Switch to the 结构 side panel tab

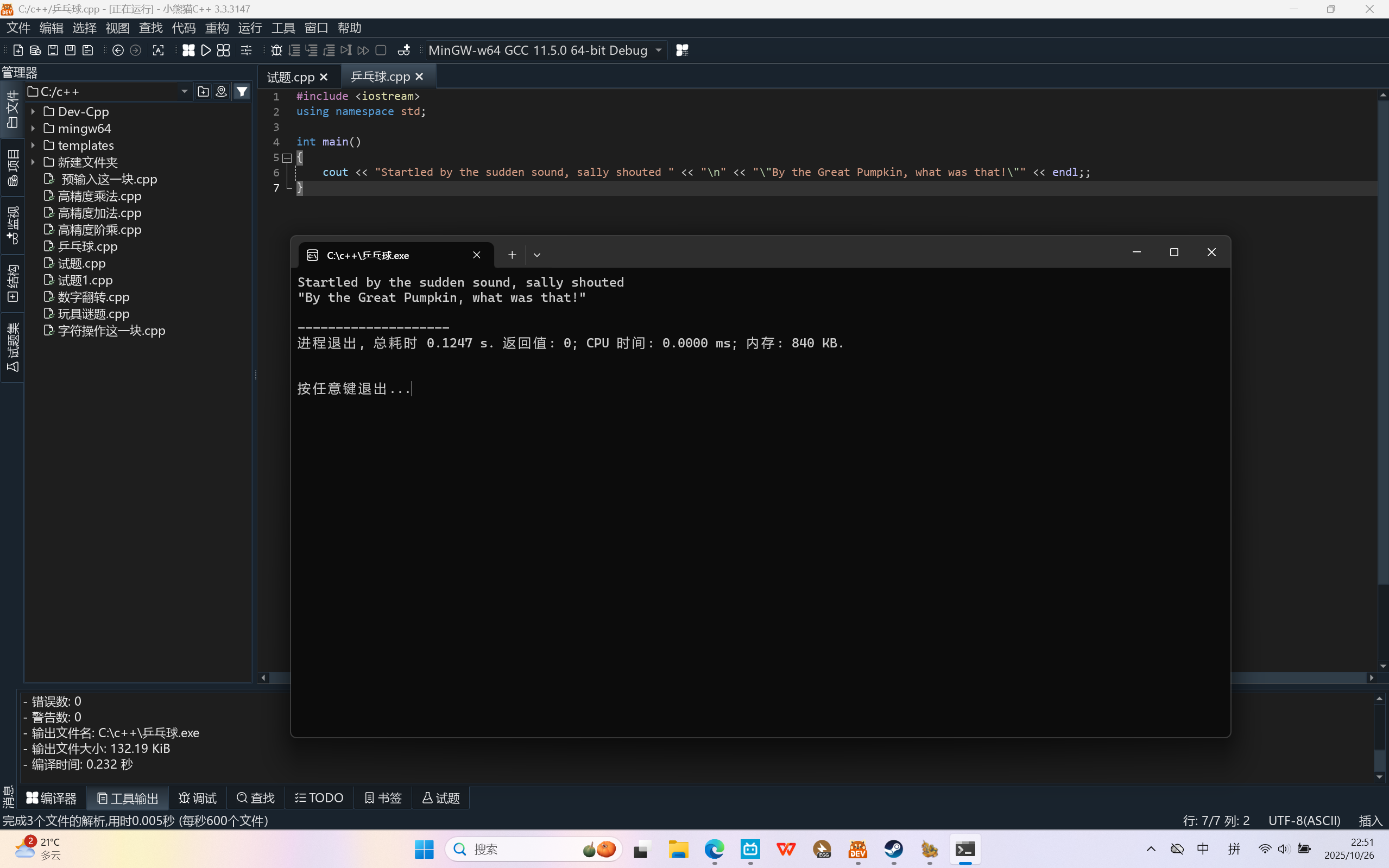12,282
